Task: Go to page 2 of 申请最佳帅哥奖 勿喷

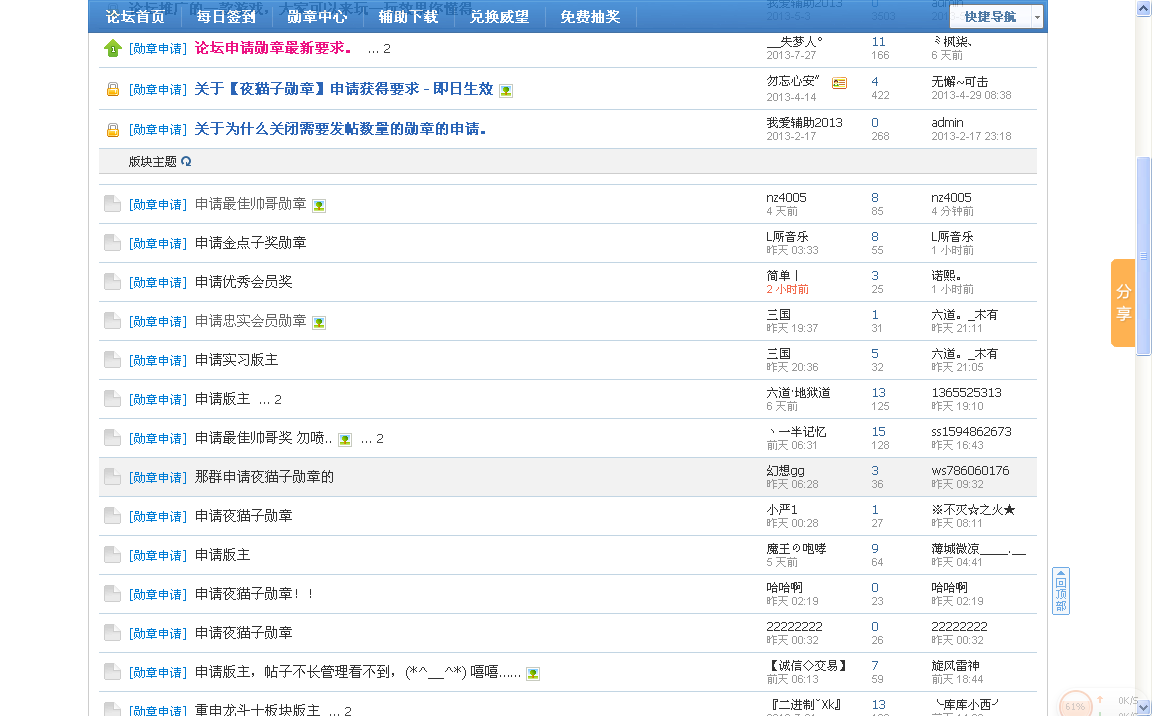Action: point(380,438)
